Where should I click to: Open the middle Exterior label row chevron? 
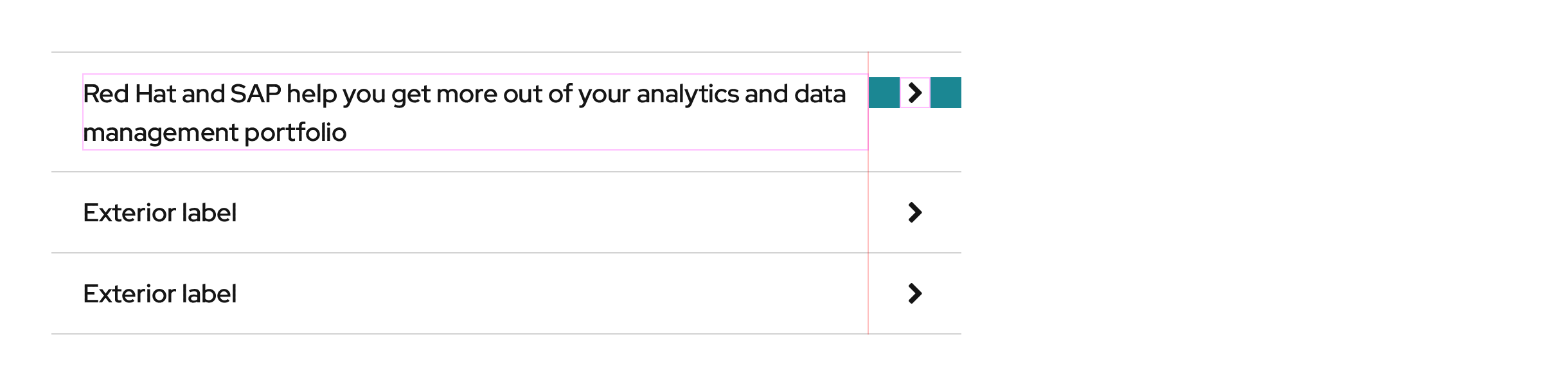click(914, 212)
